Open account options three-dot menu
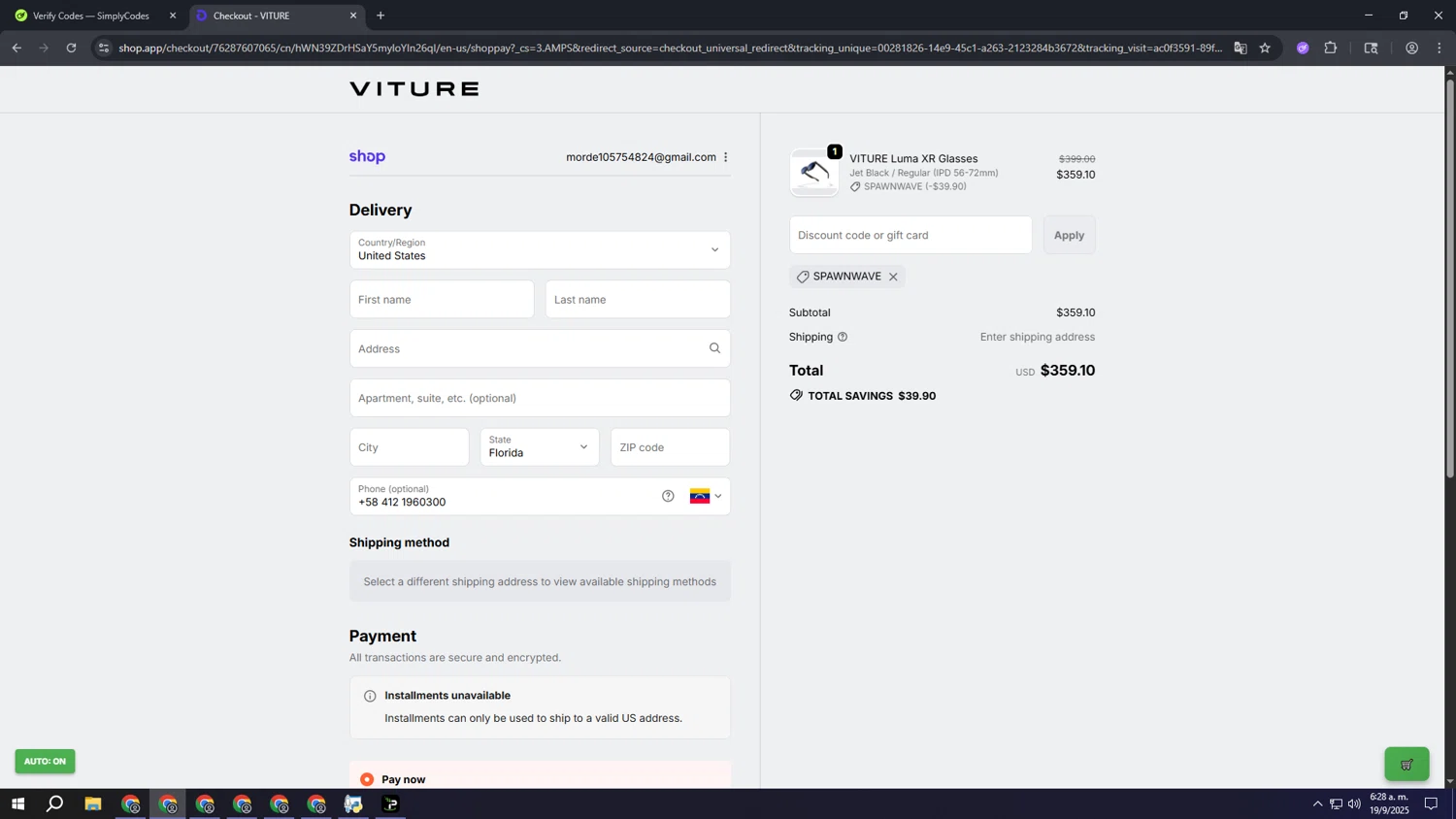The image size is (1456, 819). (725, 157)
